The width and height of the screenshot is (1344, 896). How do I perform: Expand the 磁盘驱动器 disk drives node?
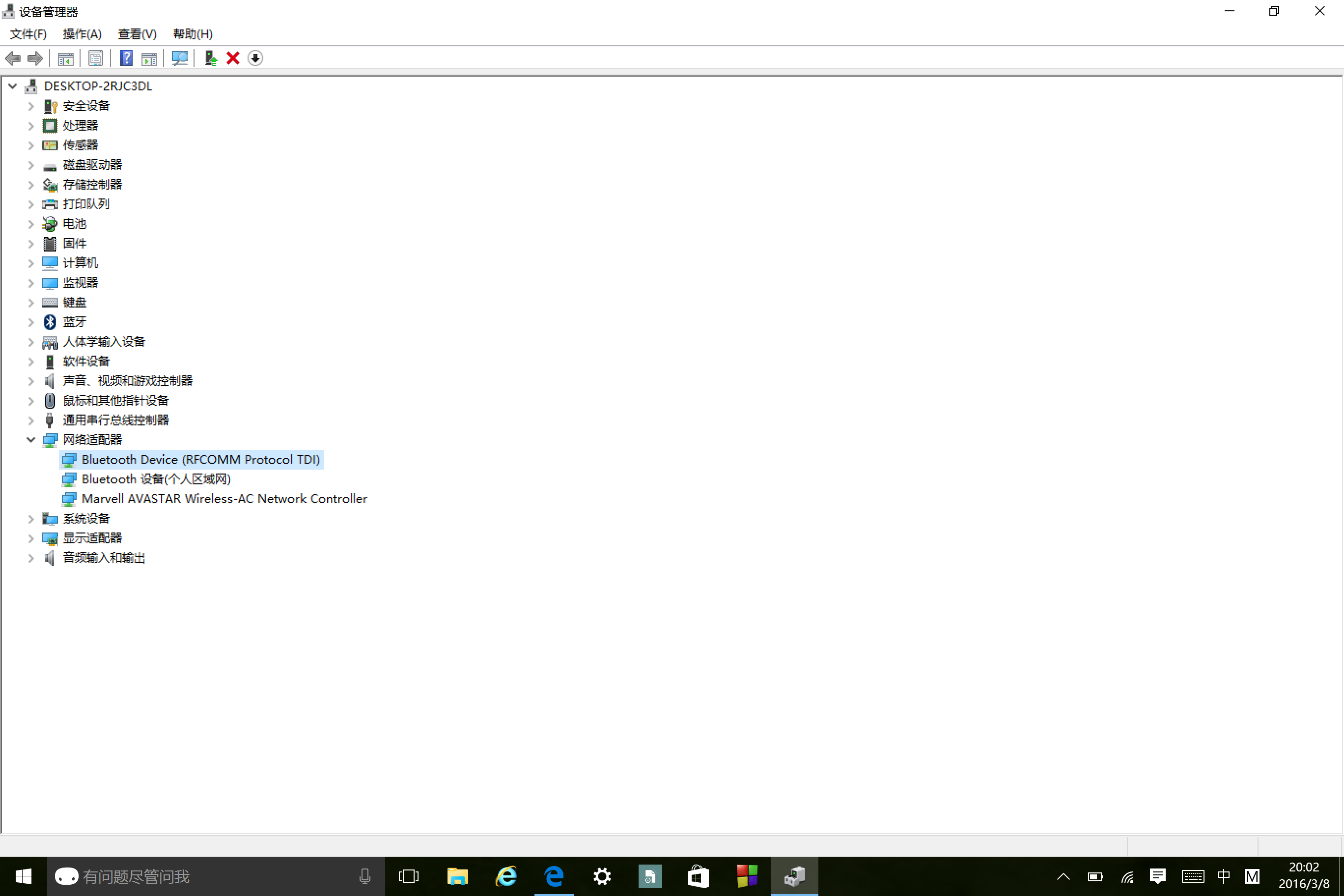click(31, 165)
